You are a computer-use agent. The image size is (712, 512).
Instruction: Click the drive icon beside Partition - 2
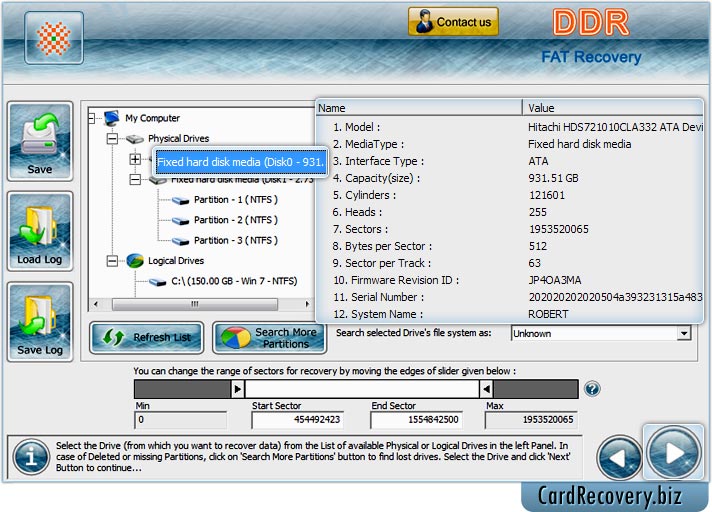(181, 221)
